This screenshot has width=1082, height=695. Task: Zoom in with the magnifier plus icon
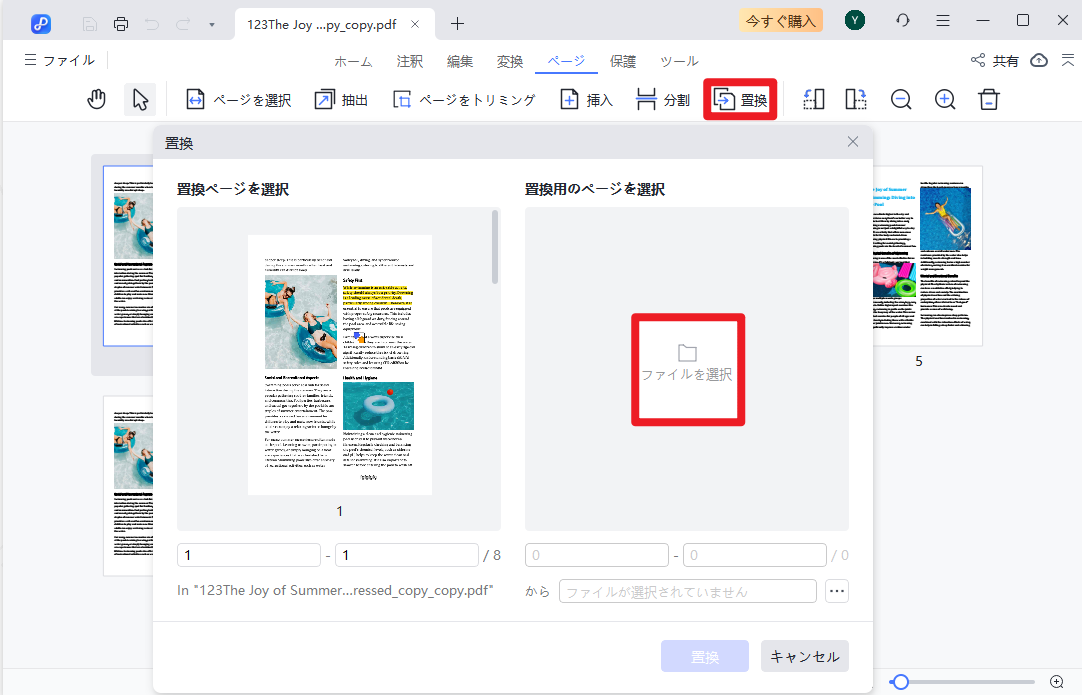point(944,99)
